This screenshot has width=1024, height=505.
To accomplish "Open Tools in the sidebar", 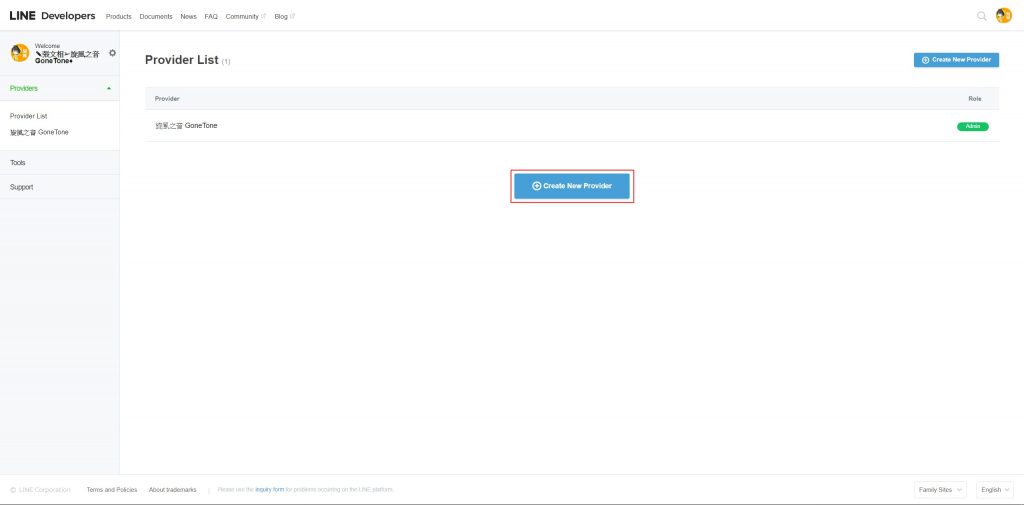I will [x=18, y=162].
